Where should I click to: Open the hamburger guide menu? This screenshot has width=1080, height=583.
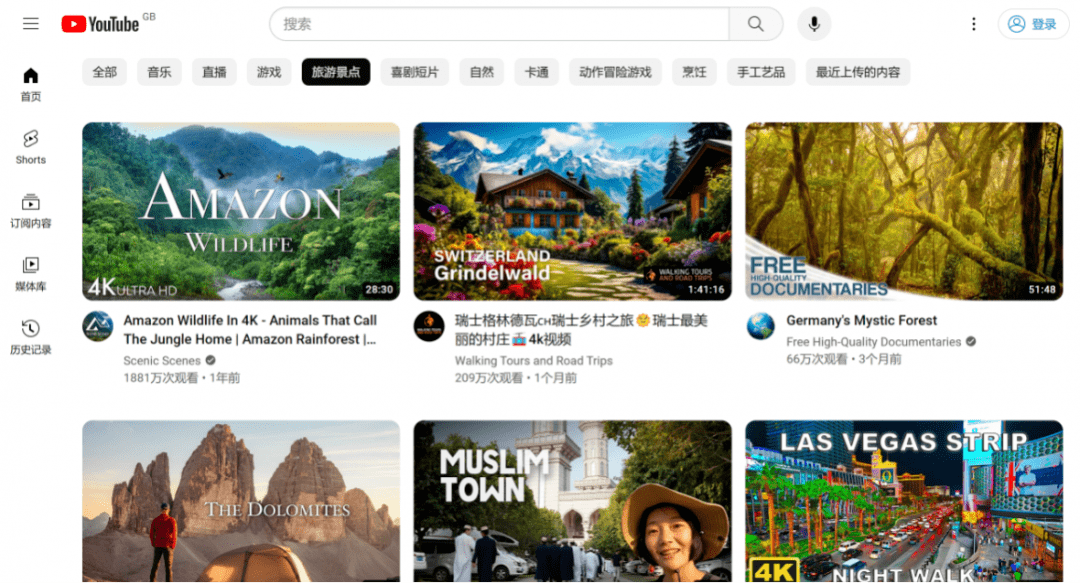point(31,24)
